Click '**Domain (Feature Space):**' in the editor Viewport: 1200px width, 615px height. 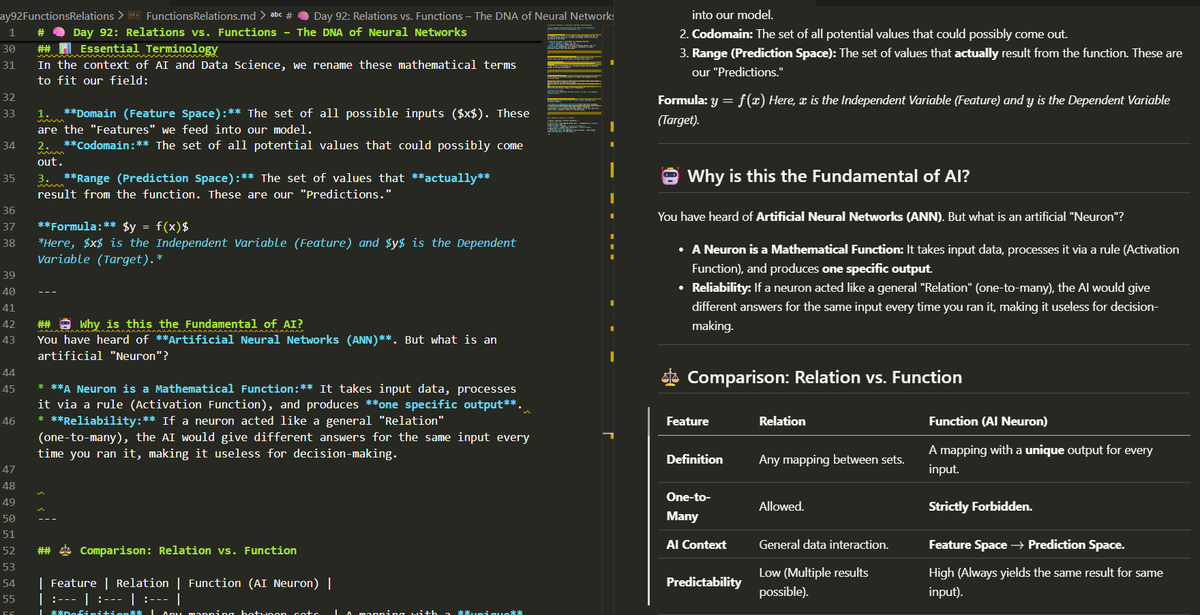pyautogui.click(x=150, y=113)
